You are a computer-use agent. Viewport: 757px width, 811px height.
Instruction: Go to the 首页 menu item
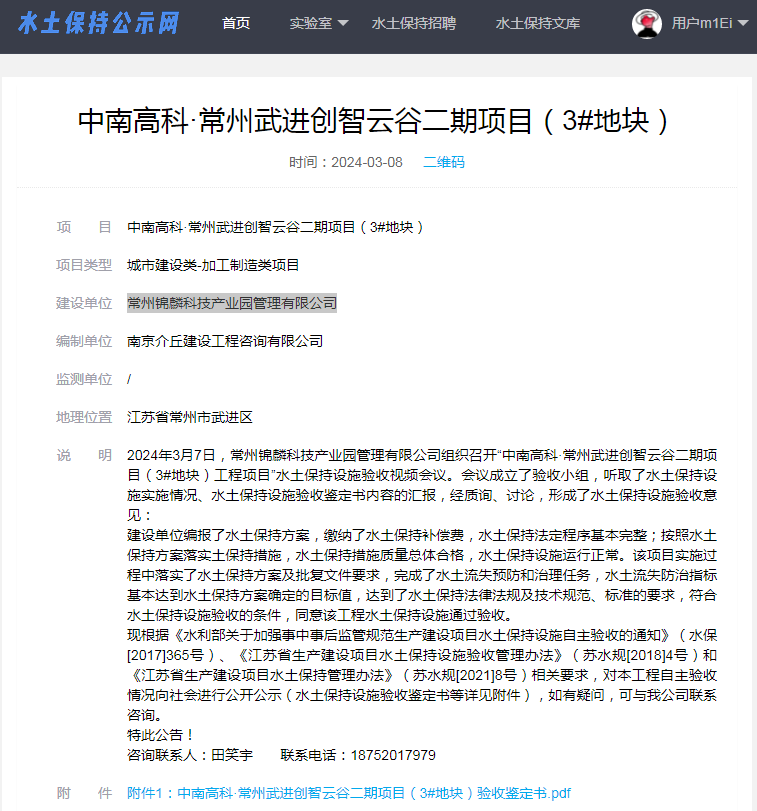(236, 23)
